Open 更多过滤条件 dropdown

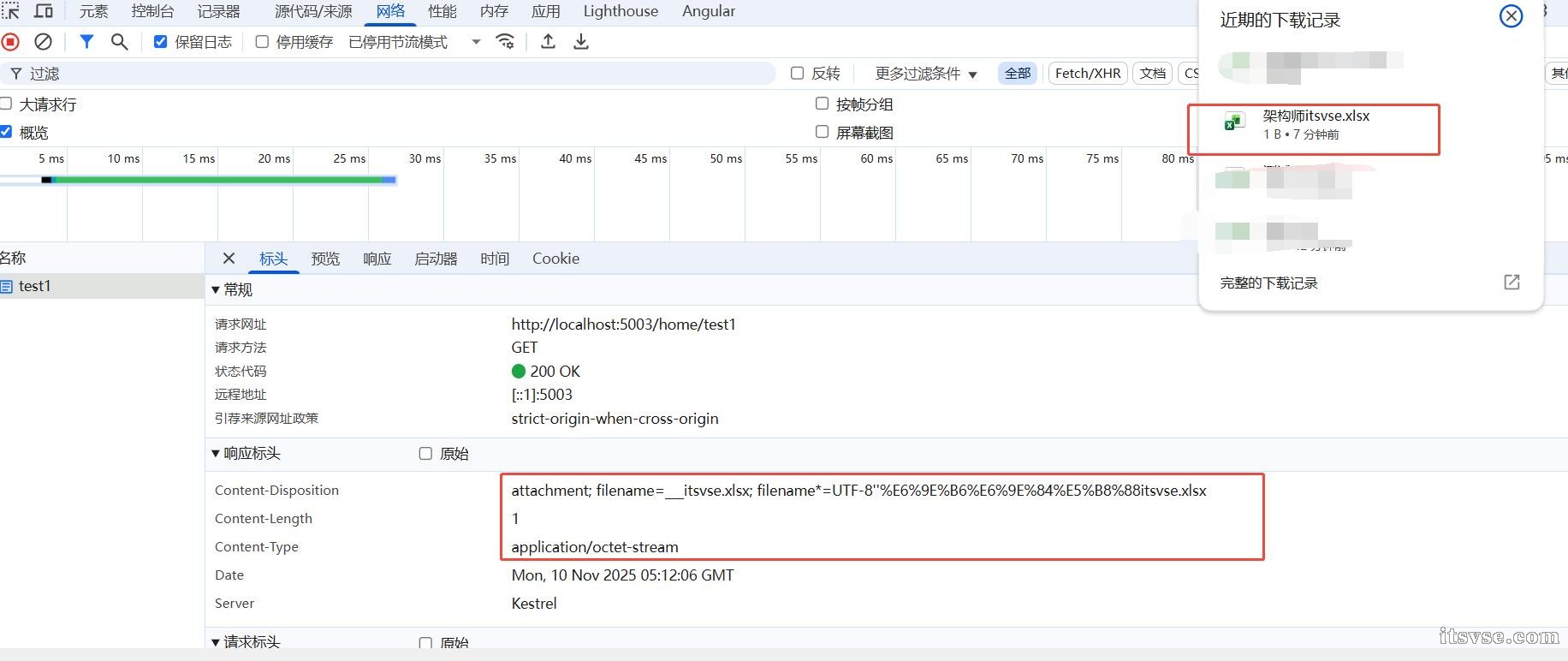pyautogui.click(x=925, y=74)
